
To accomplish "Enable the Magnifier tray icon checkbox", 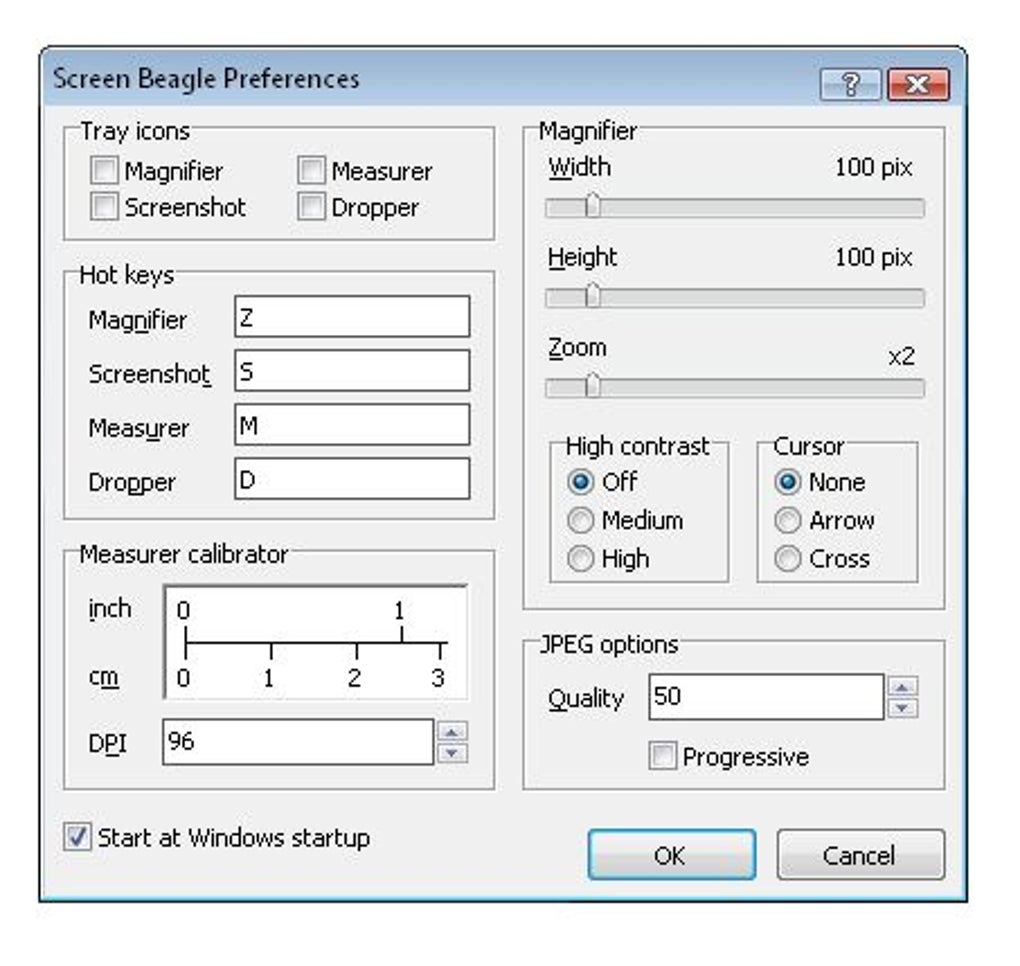I will (104, 171).
